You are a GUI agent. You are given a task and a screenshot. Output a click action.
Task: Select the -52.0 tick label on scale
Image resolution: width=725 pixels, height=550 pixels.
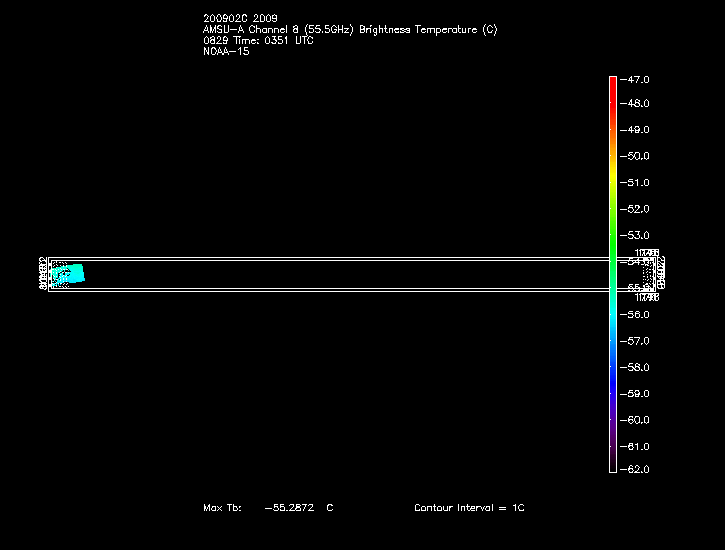point(636,209)
